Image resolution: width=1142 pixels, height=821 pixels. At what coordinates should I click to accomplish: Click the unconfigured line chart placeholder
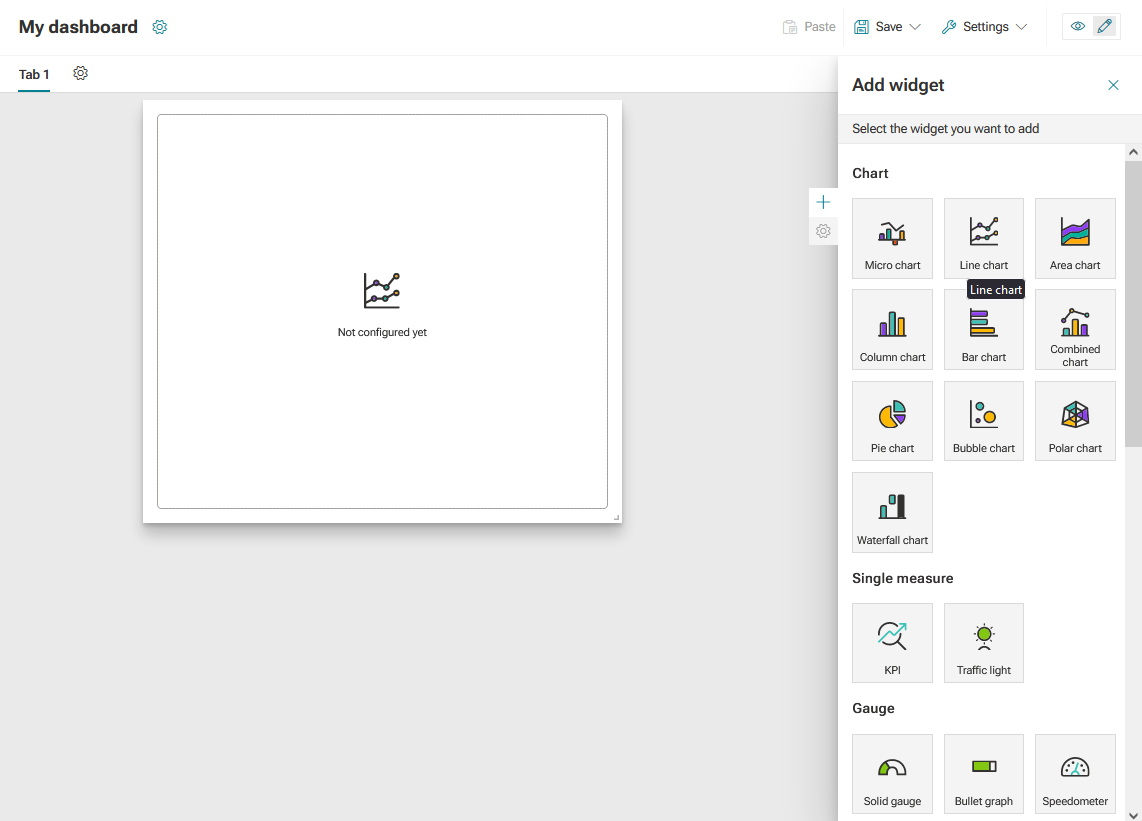tap(382, 311)
